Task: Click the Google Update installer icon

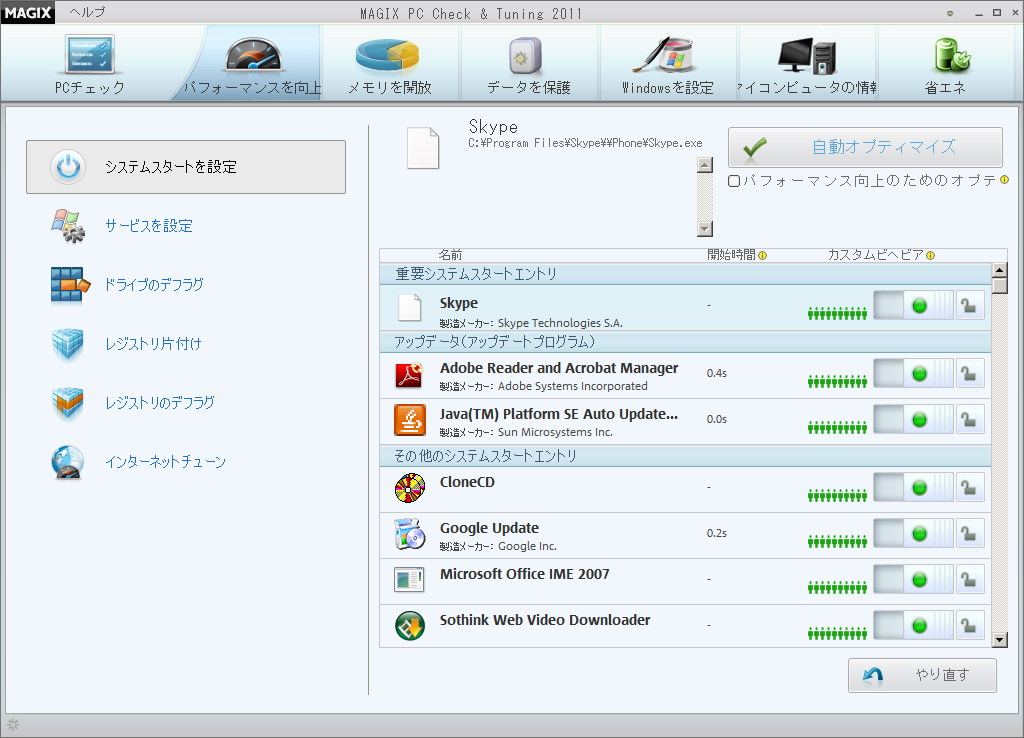Action: (409, 534)
